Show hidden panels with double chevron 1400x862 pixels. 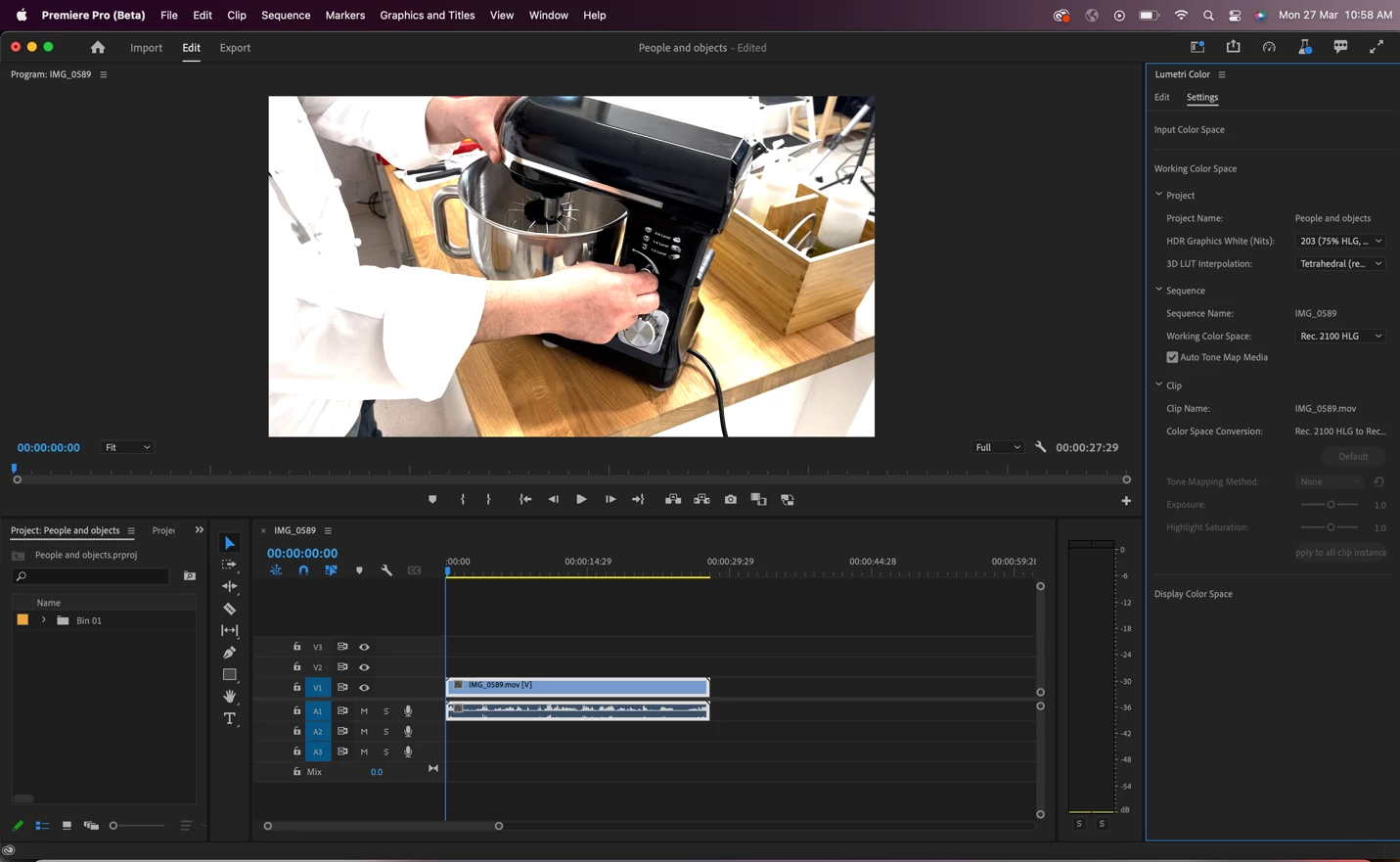click(199, 530)
